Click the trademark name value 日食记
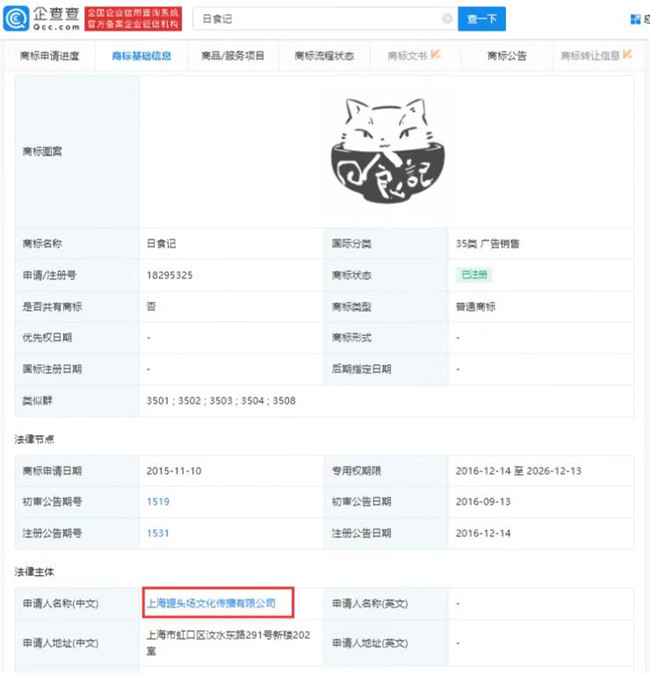Image resolution: width=650 pixels, height=674 pixels. tap(161, 244)
